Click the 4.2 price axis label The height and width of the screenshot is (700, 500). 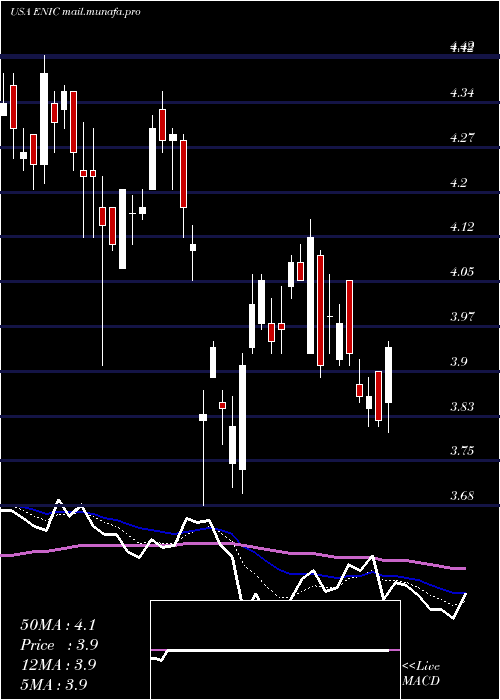[x=459, y=182]
